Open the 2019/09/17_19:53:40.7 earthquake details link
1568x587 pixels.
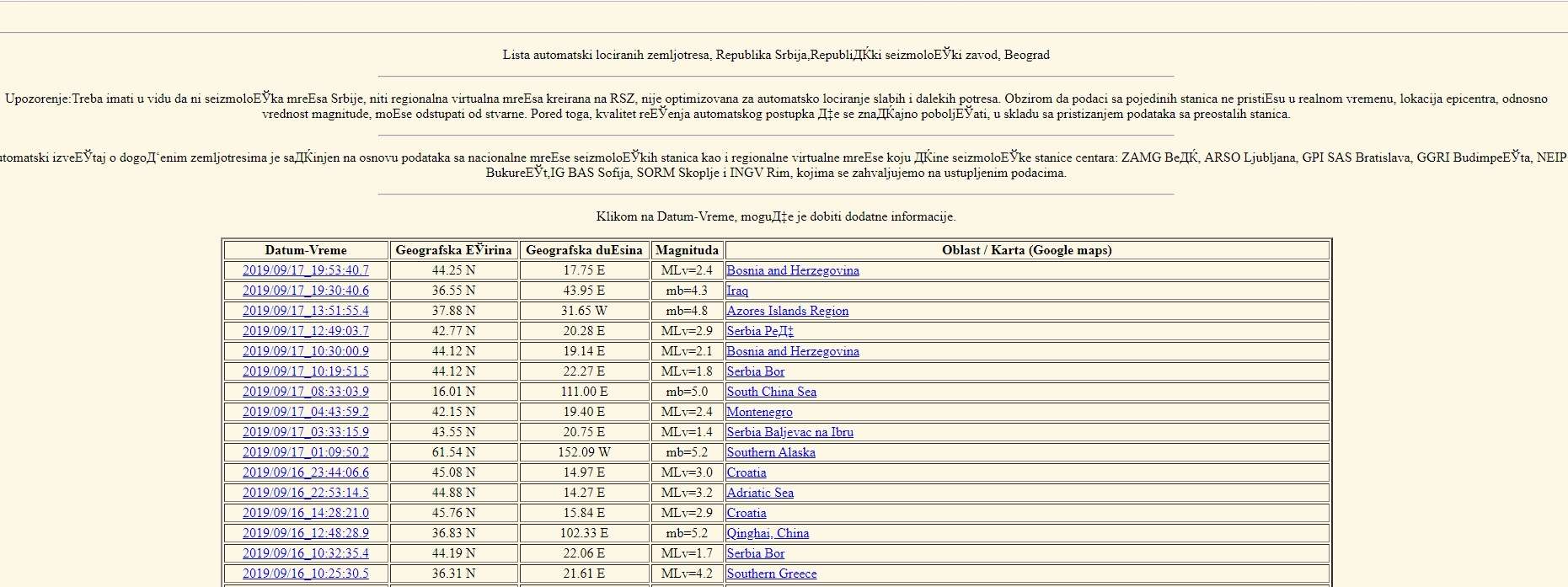point(305,270)
